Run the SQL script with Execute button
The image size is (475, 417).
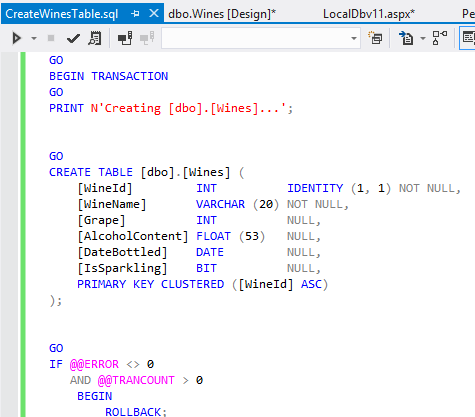[16, 38]
